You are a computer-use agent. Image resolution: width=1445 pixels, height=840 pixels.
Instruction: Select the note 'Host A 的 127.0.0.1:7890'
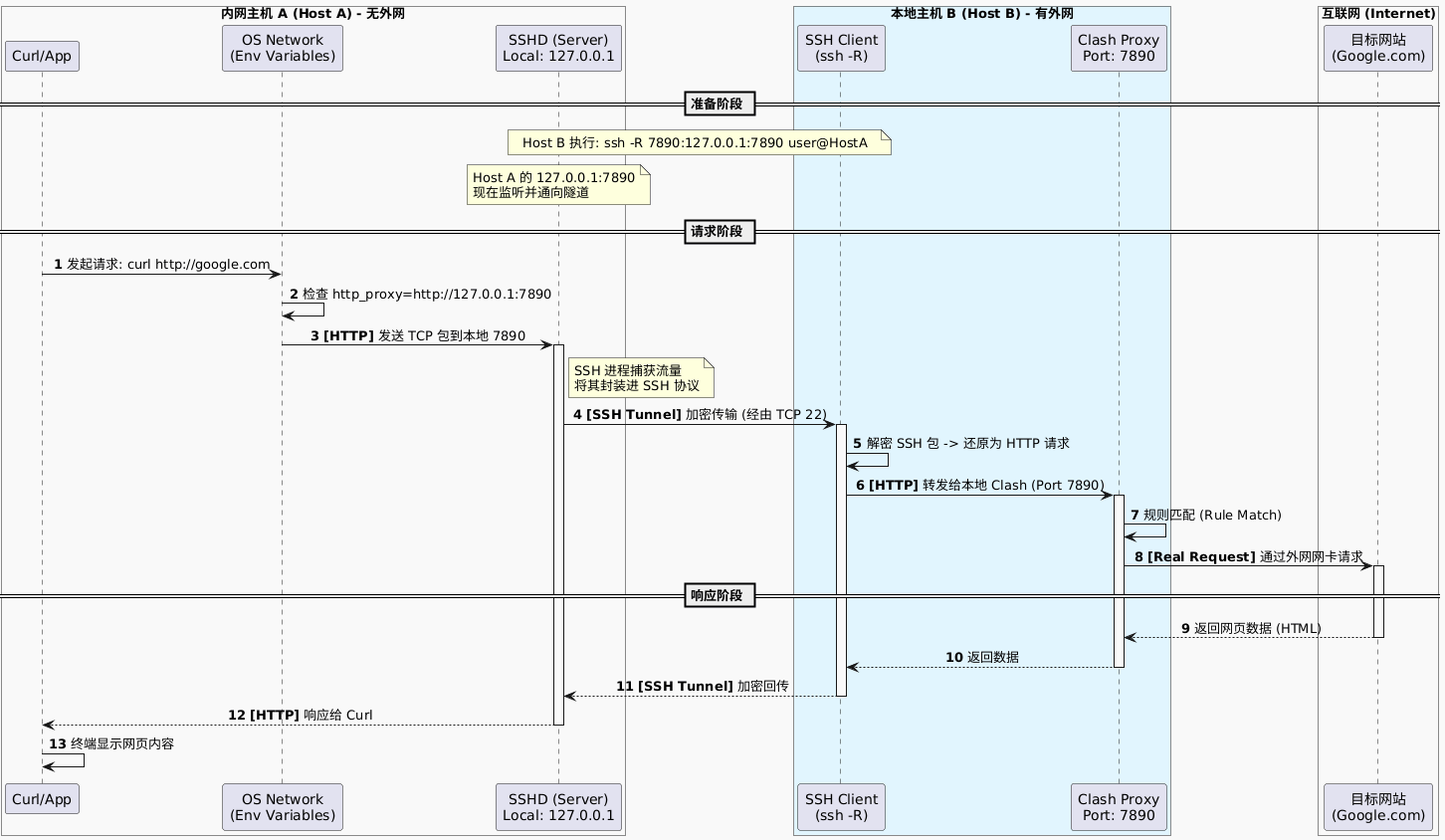pos(557,185)
